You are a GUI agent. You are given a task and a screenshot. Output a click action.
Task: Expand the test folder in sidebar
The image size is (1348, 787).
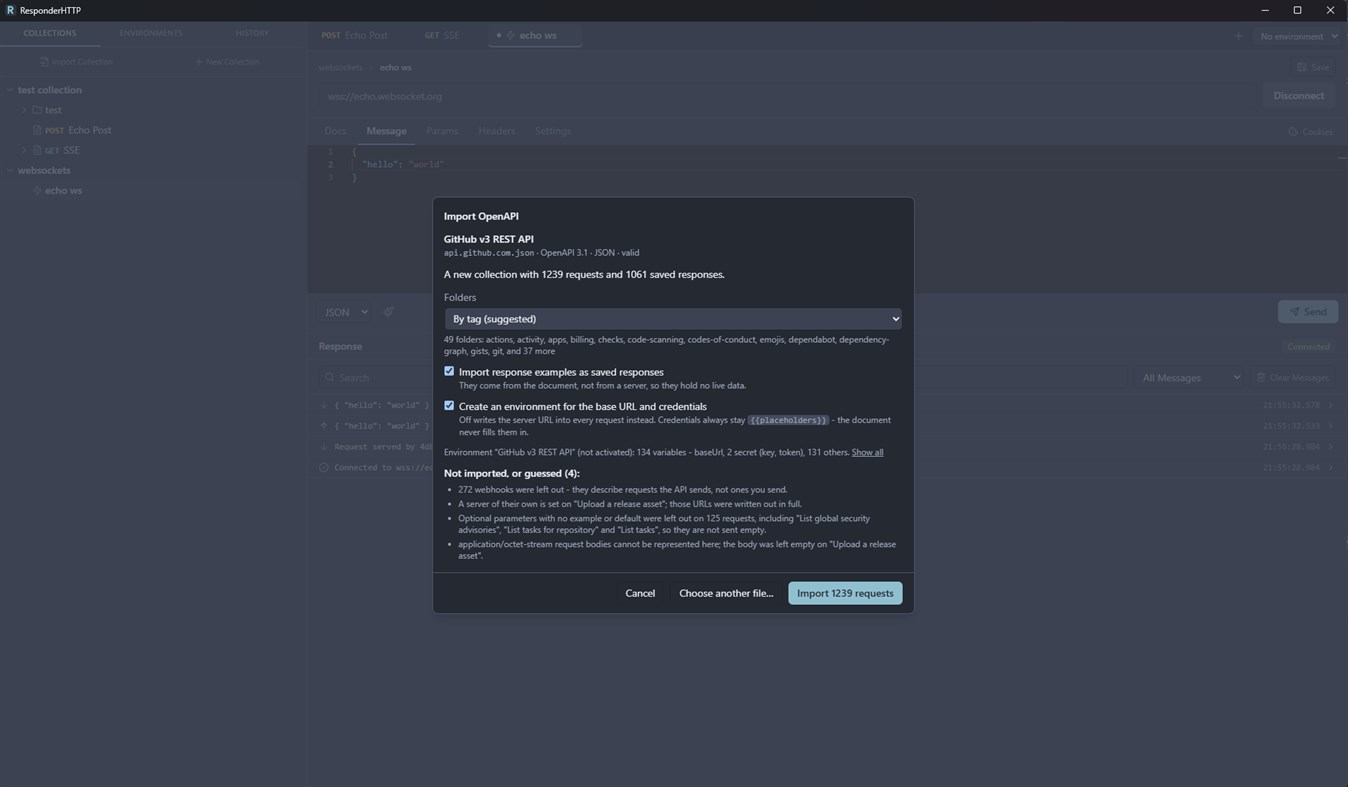(24, 110)
